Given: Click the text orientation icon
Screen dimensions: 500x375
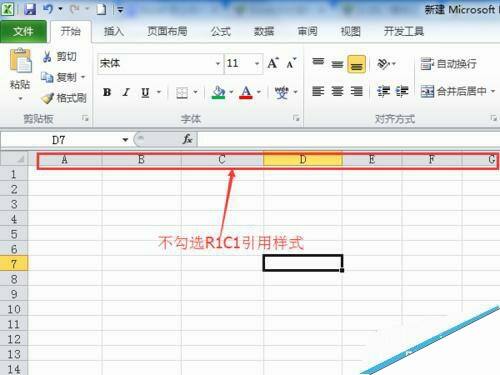Looking at the screenshot, I should tap(383, 63).
